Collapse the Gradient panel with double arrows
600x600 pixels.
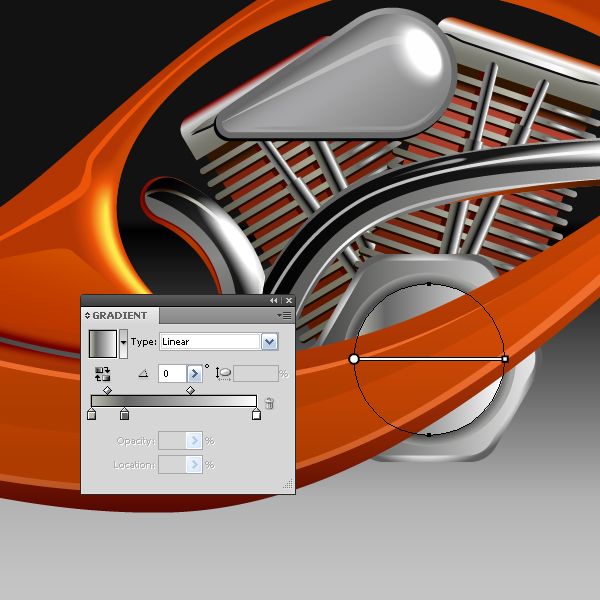pos(274,301)
